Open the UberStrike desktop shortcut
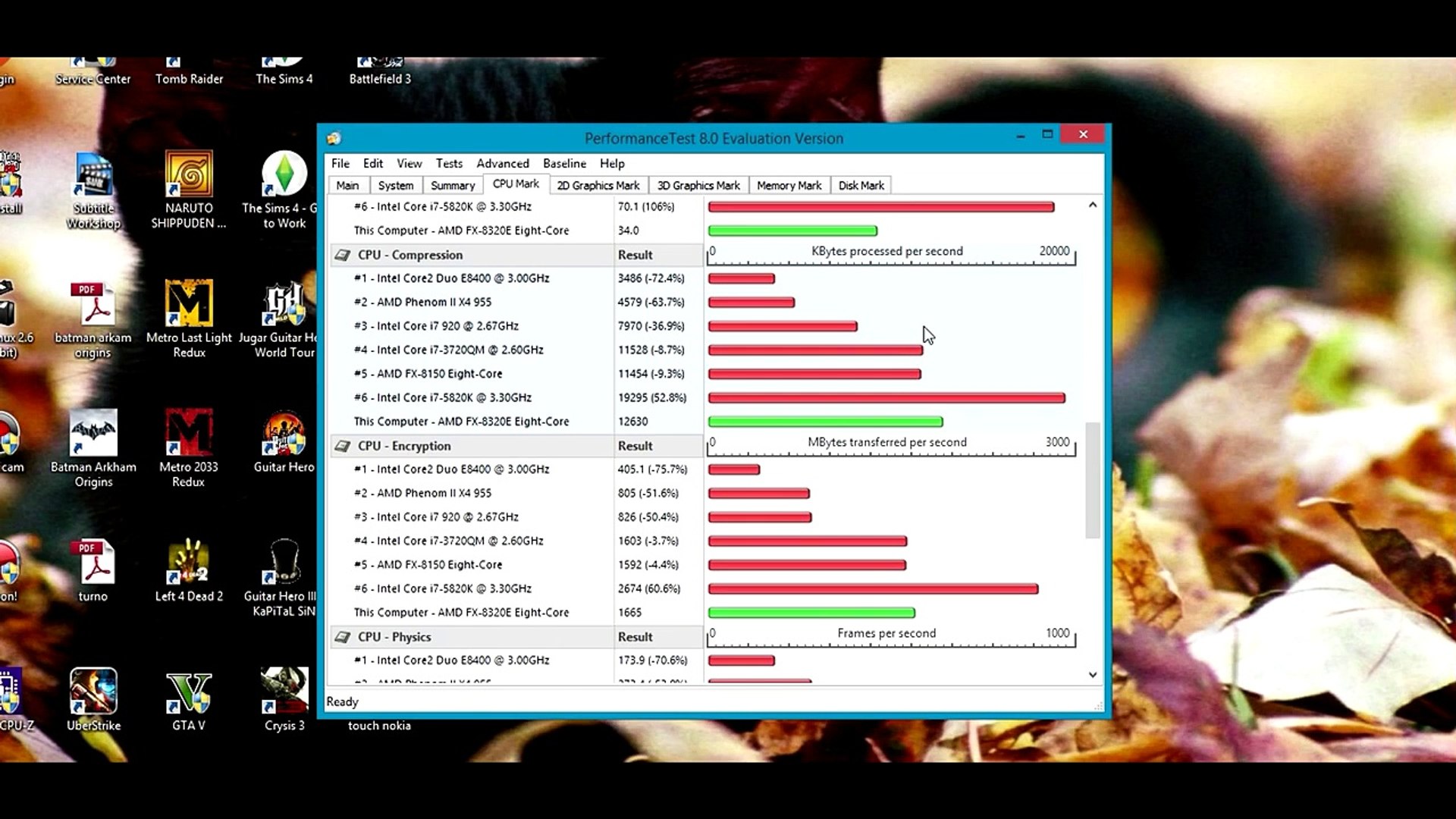The height and width of the screenshot is (819, 1456). (x=93, y=692)
